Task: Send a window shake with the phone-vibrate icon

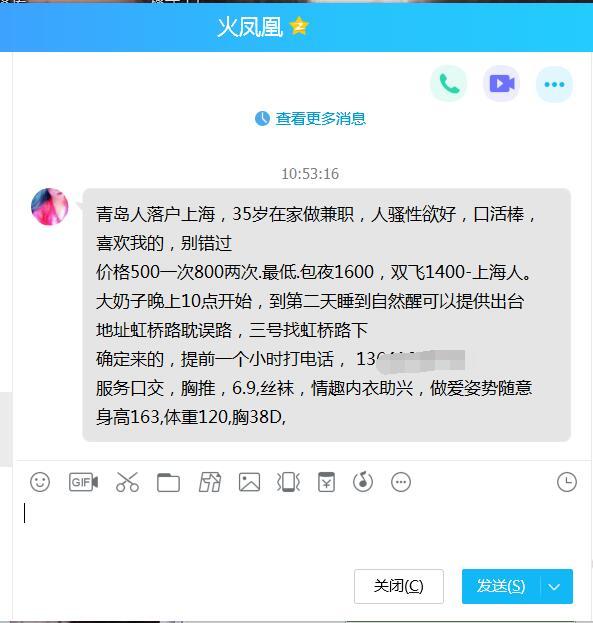Action: tap(288, 482)
